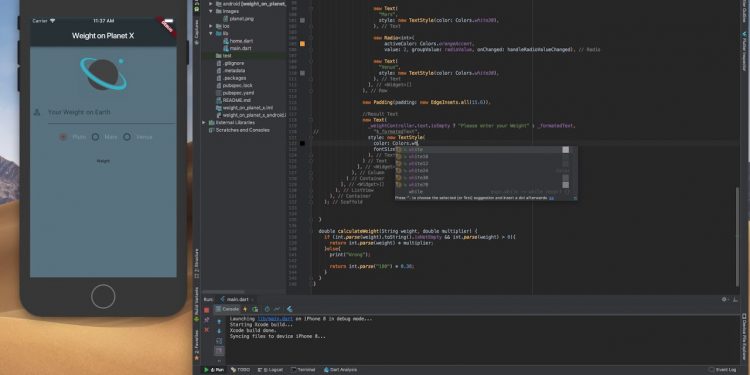Open the Favorites side tab
Screen dimensions: 750x375
196,344
